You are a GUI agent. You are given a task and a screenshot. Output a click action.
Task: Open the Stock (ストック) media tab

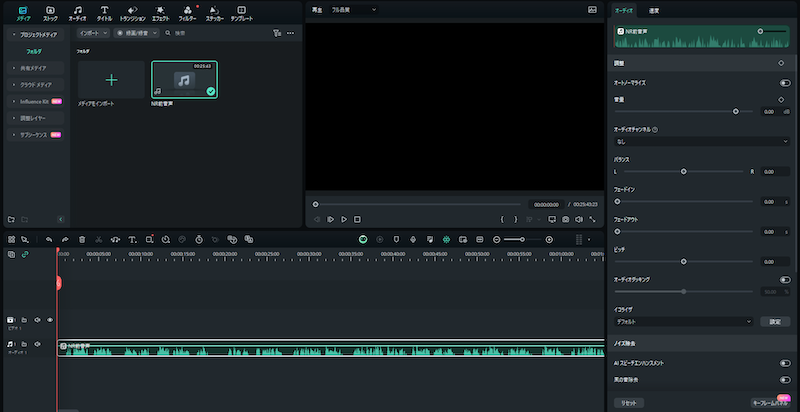(x=50, y=13)
